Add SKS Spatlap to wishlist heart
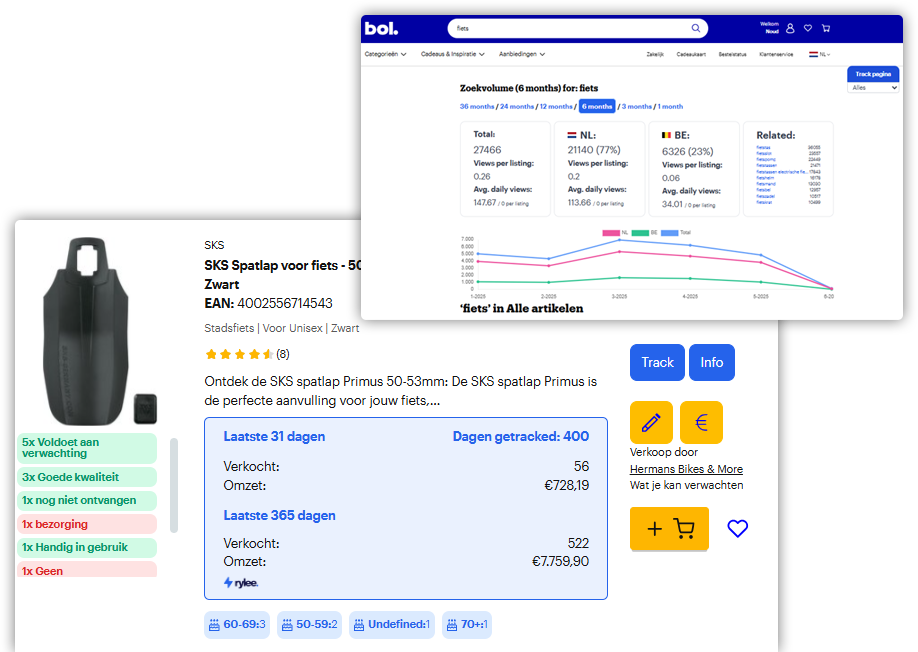The height and width of the screenshot is (652, 918). [x=738, y=529]
